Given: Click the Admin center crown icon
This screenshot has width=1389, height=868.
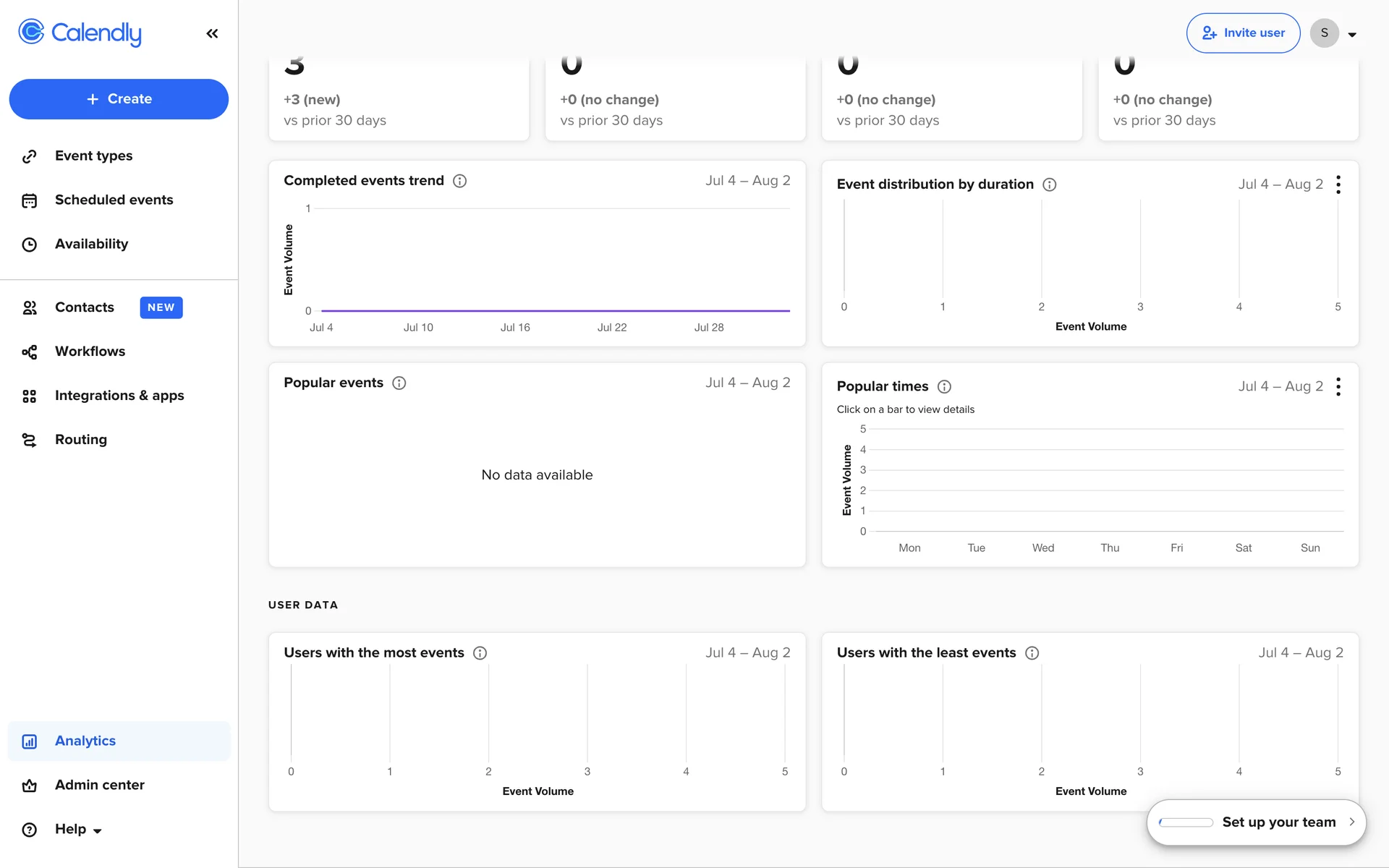Looking at the screenshot, I should tap(29, 785).
